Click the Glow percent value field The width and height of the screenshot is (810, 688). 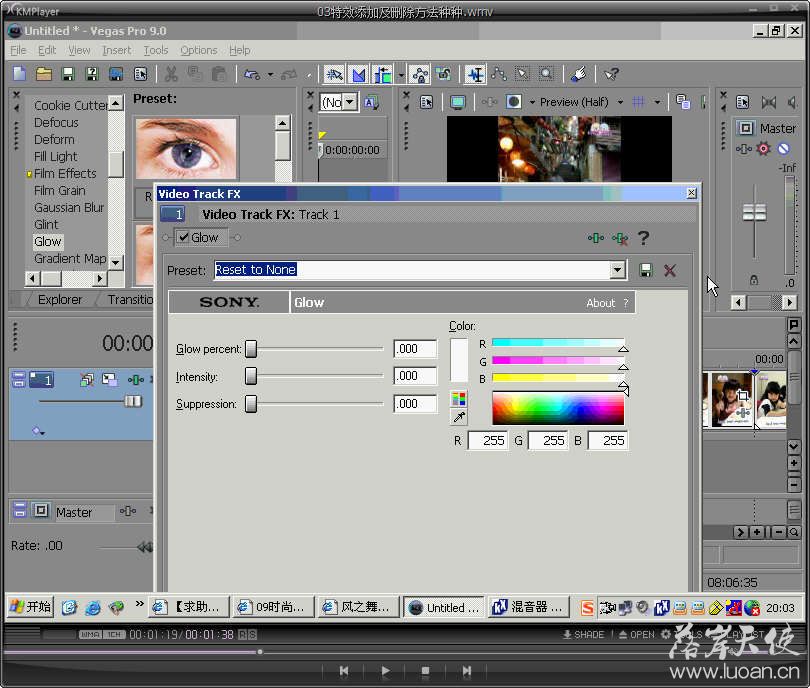tap(415, 349)
